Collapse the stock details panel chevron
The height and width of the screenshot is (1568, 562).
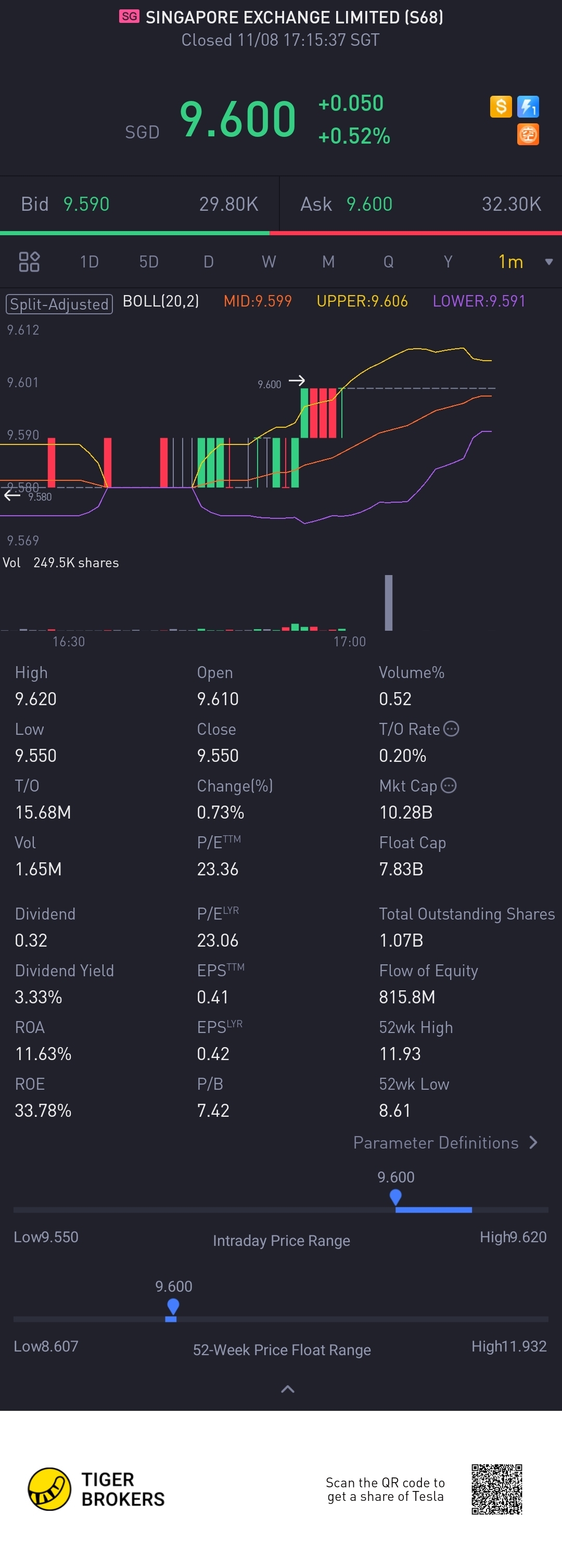coord(287,1389)
